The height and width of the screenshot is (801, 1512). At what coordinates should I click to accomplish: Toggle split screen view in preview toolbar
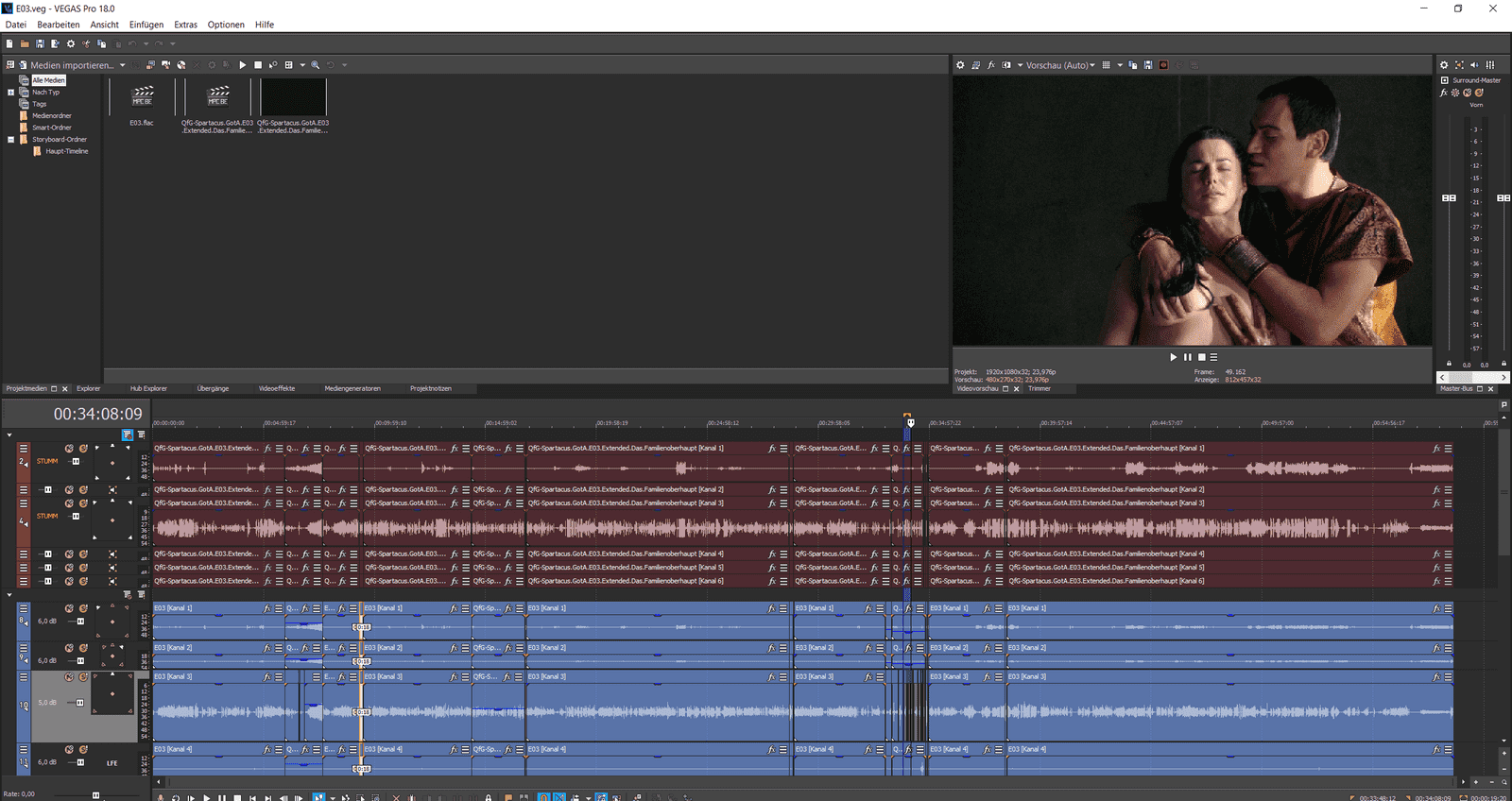(x=1006, y=65)
